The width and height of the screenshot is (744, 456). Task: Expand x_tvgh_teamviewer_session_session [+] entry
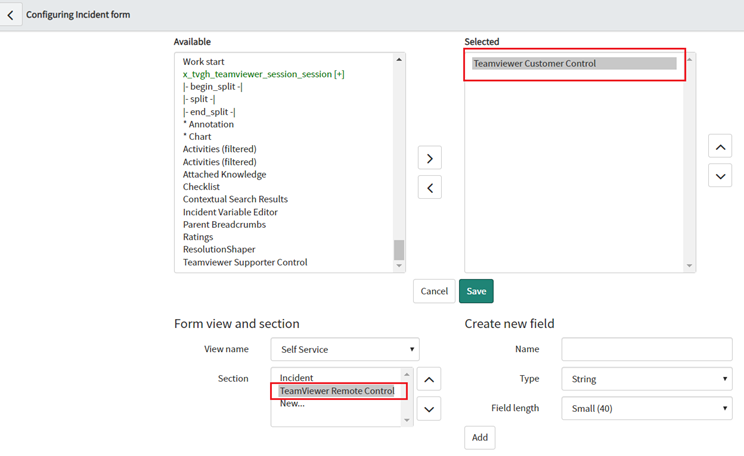(x=263, y=74)
